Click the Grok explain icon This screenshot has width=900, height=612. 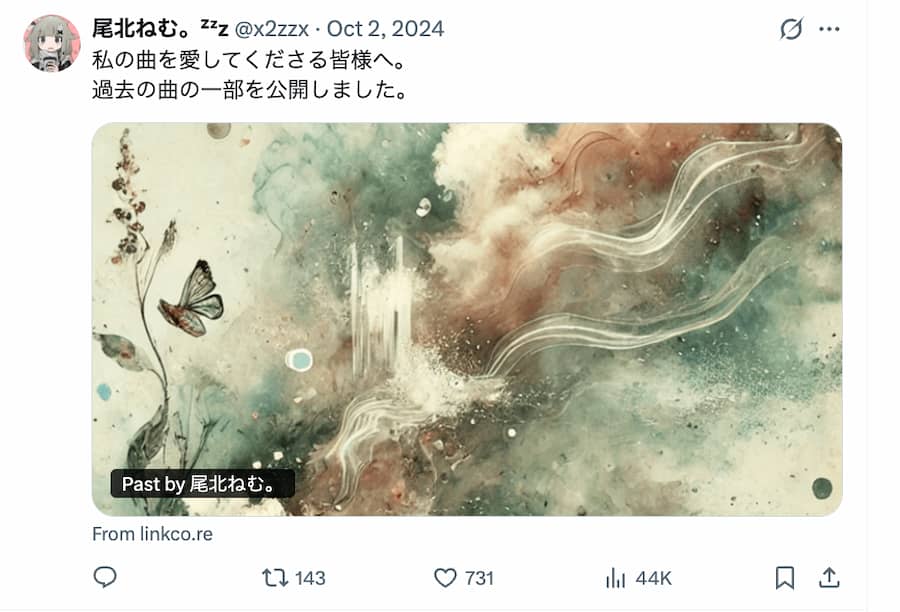pos(791,29)
